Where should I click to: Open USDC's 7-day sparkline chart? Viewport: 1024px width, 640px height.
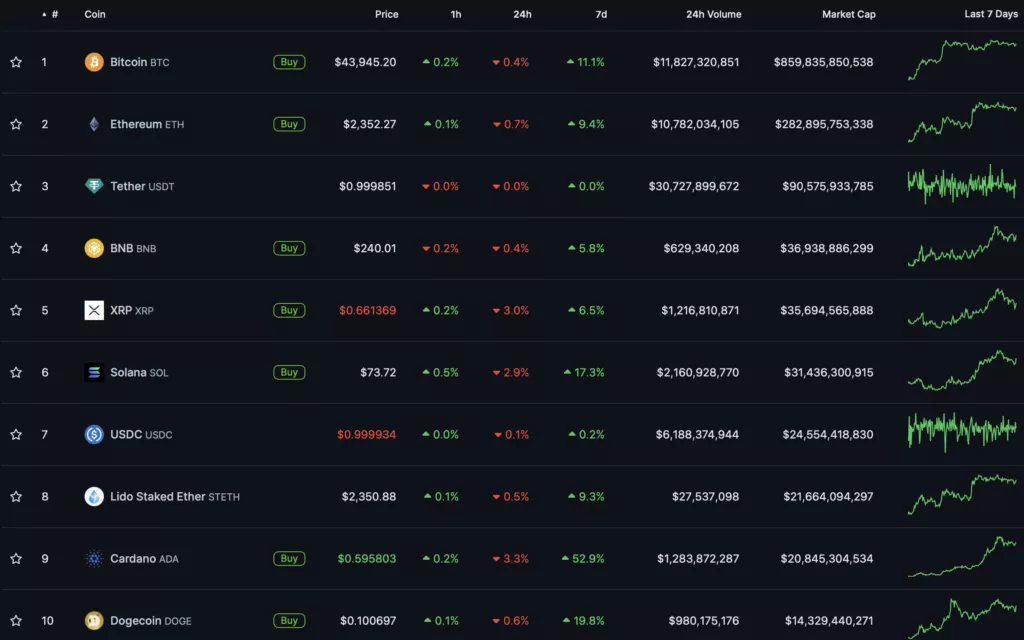pos(962,432)
